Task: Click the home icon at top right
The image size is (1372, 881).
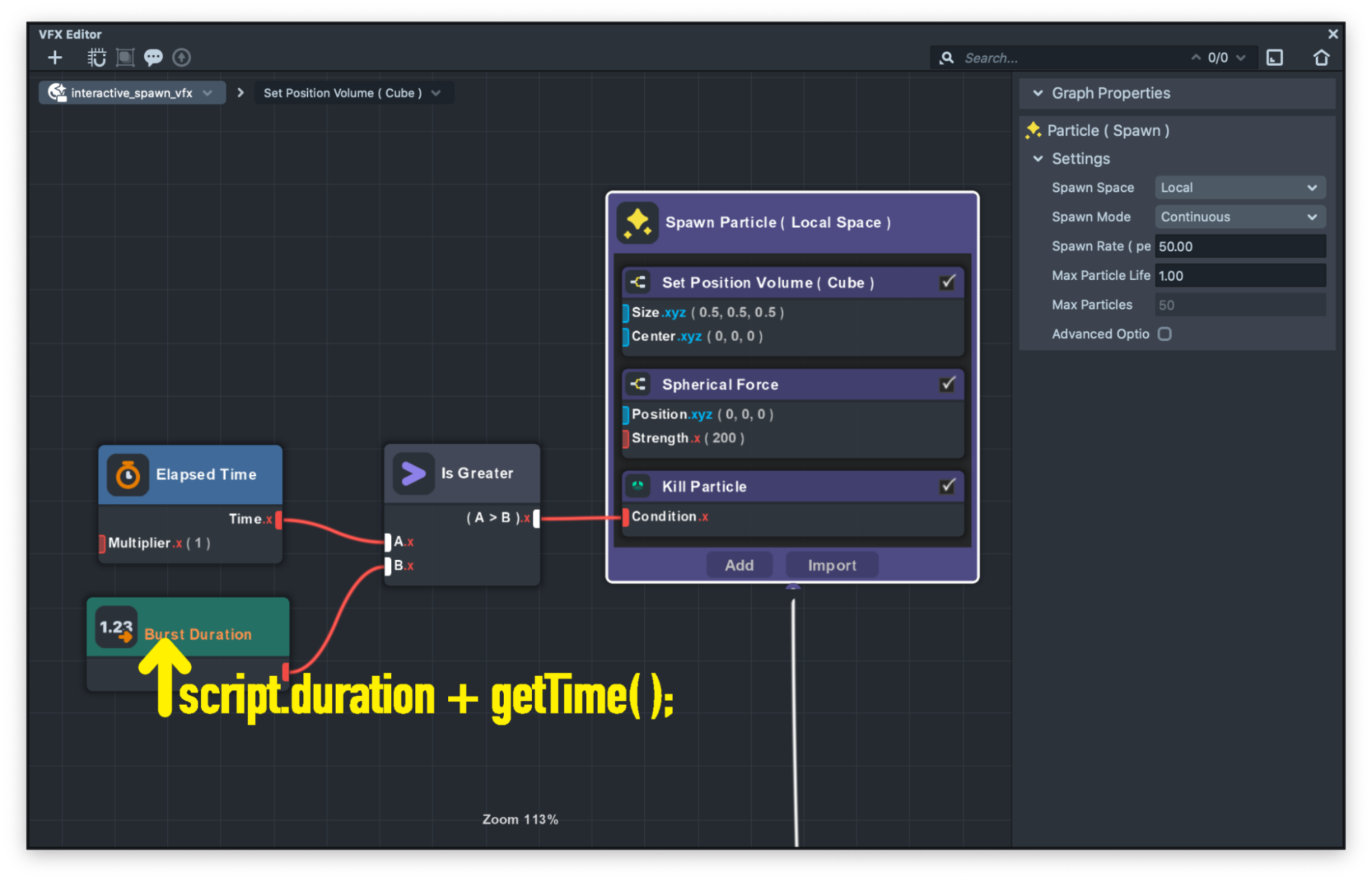Action: point(1321,58)
